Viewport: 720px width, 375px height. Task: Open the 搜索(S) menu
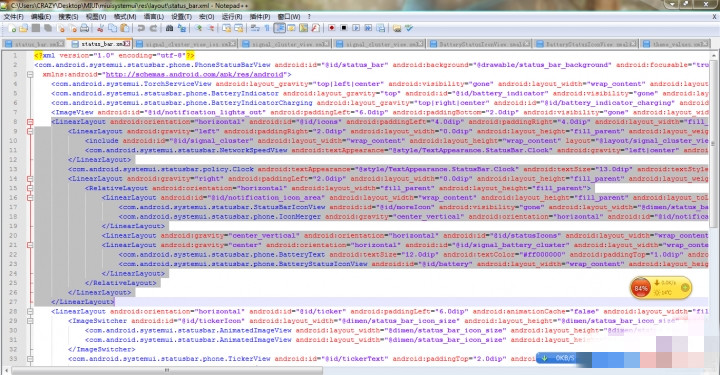(68, 17)
